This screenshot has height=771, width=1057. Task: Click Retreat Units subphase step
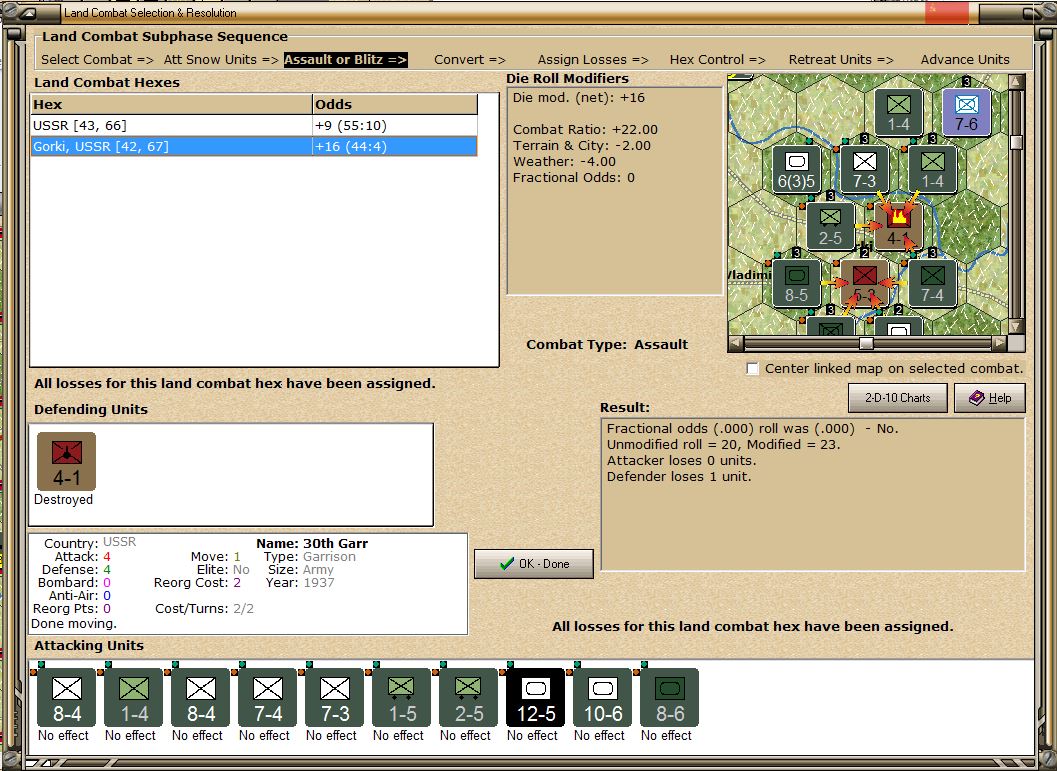(841, 59)
